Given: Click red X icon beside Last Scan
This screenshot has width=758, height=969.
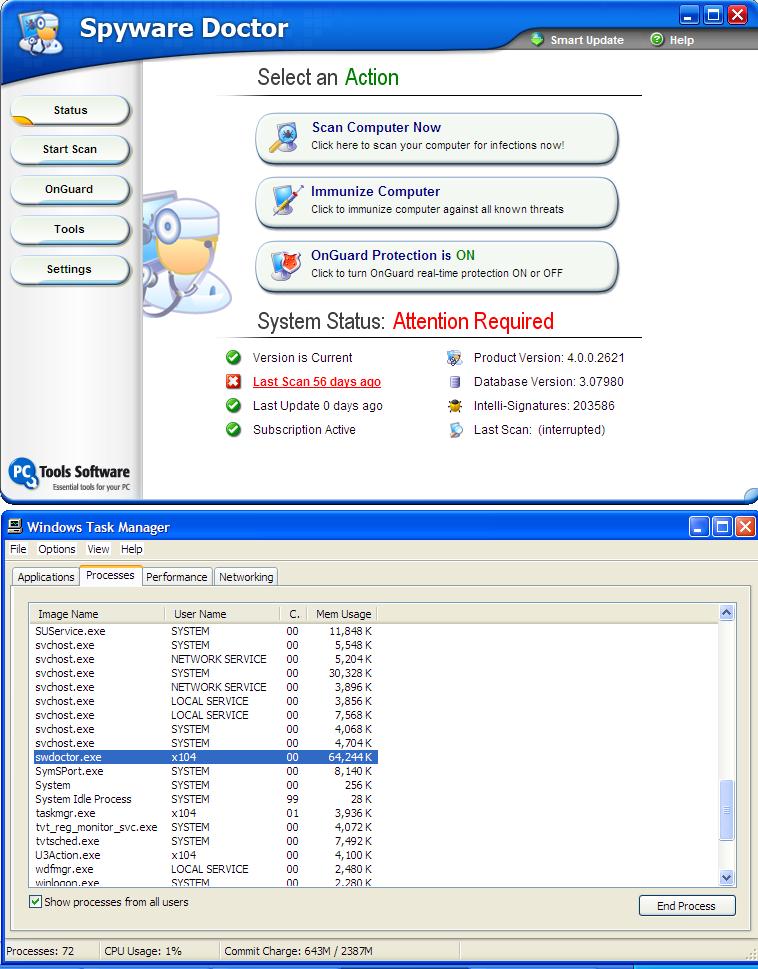Looking at the screenshot, I should pos(233,381).
